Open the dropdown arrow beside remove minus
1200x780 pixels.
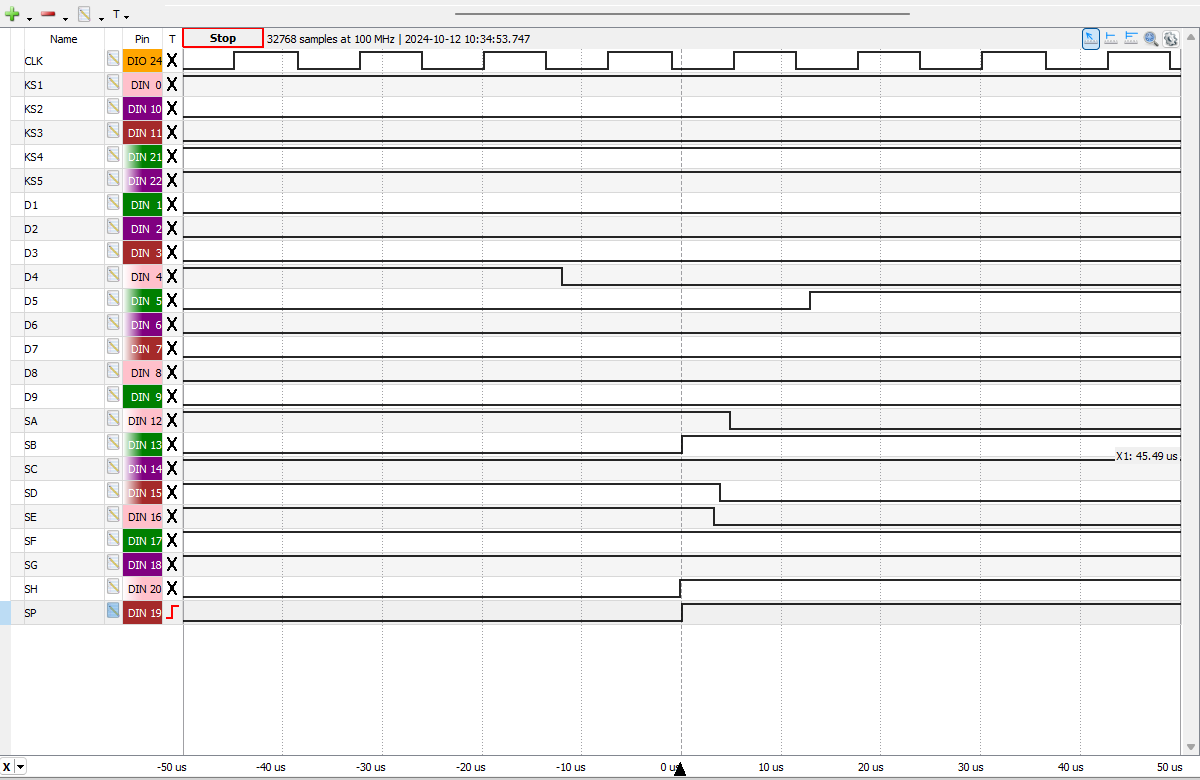(x=65, y=18)
